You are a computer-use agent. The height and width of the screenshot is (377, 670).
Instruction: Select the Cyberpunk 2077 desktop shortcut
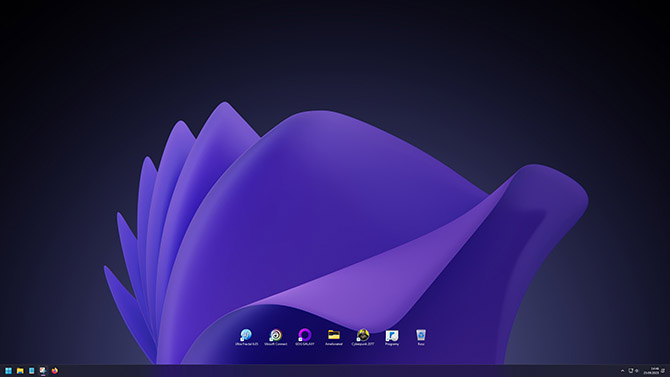[x=363, y=337]
